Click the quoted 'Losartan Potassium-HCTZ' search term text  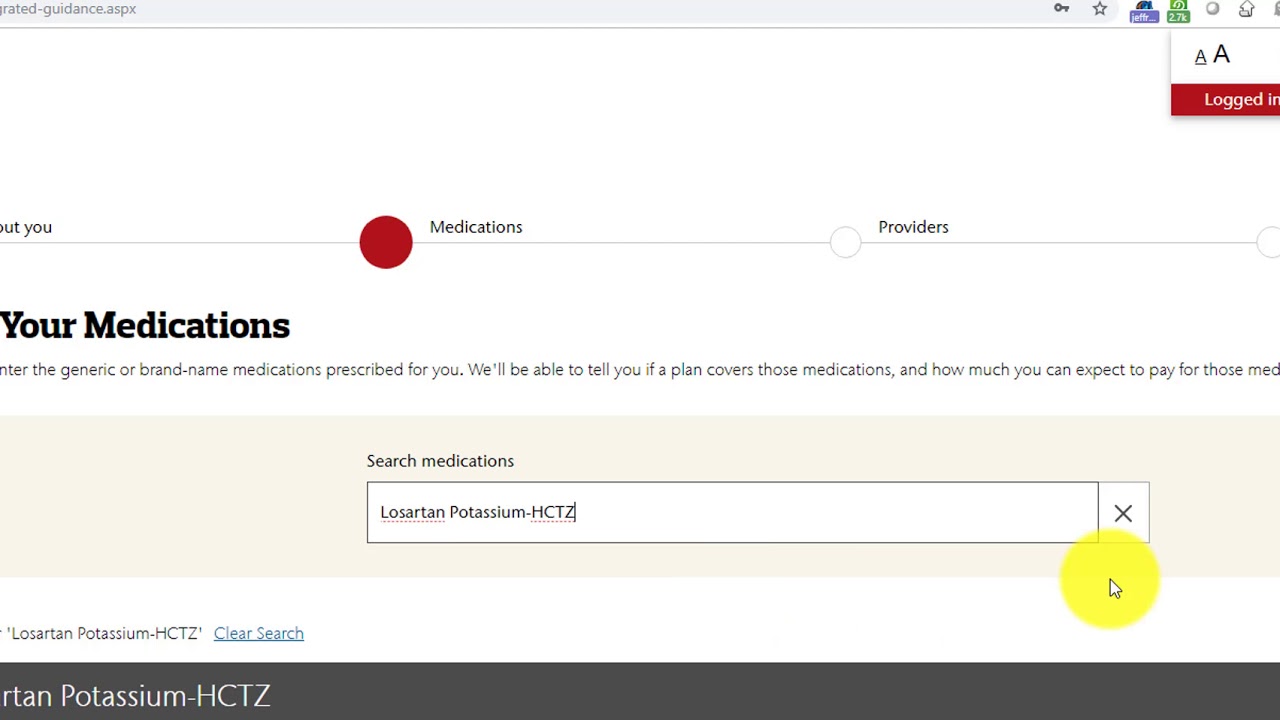105,633
